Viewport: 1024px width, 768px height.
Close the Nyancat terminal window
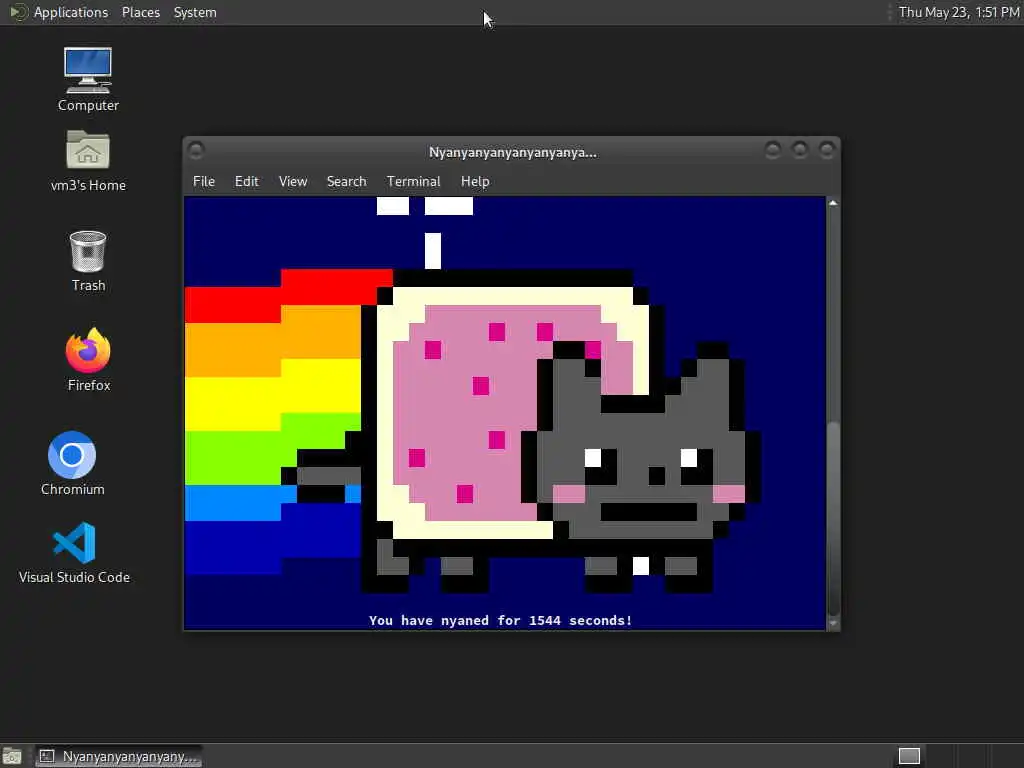click(827, 150)
